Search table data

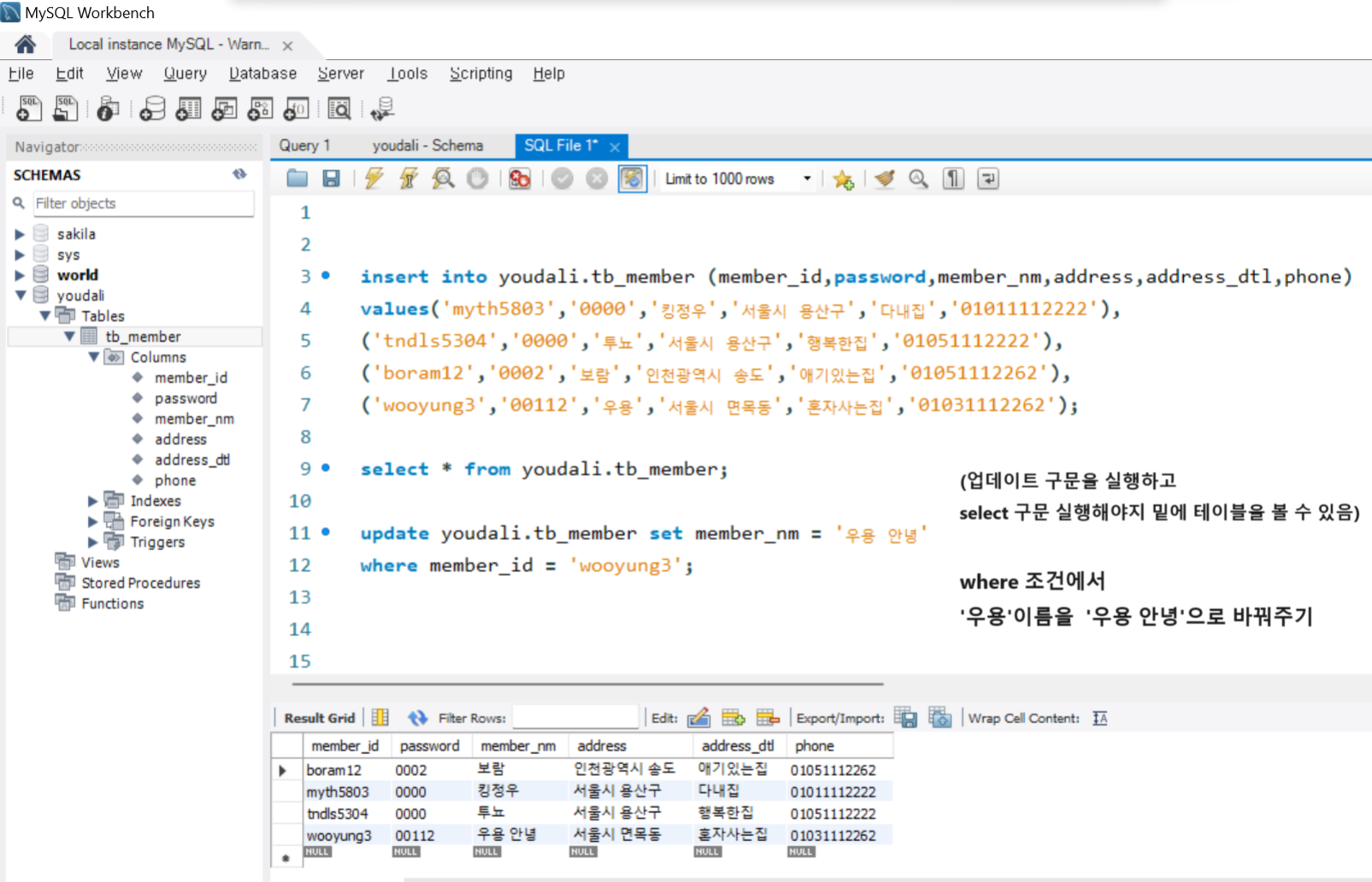[x=339, y=109]
